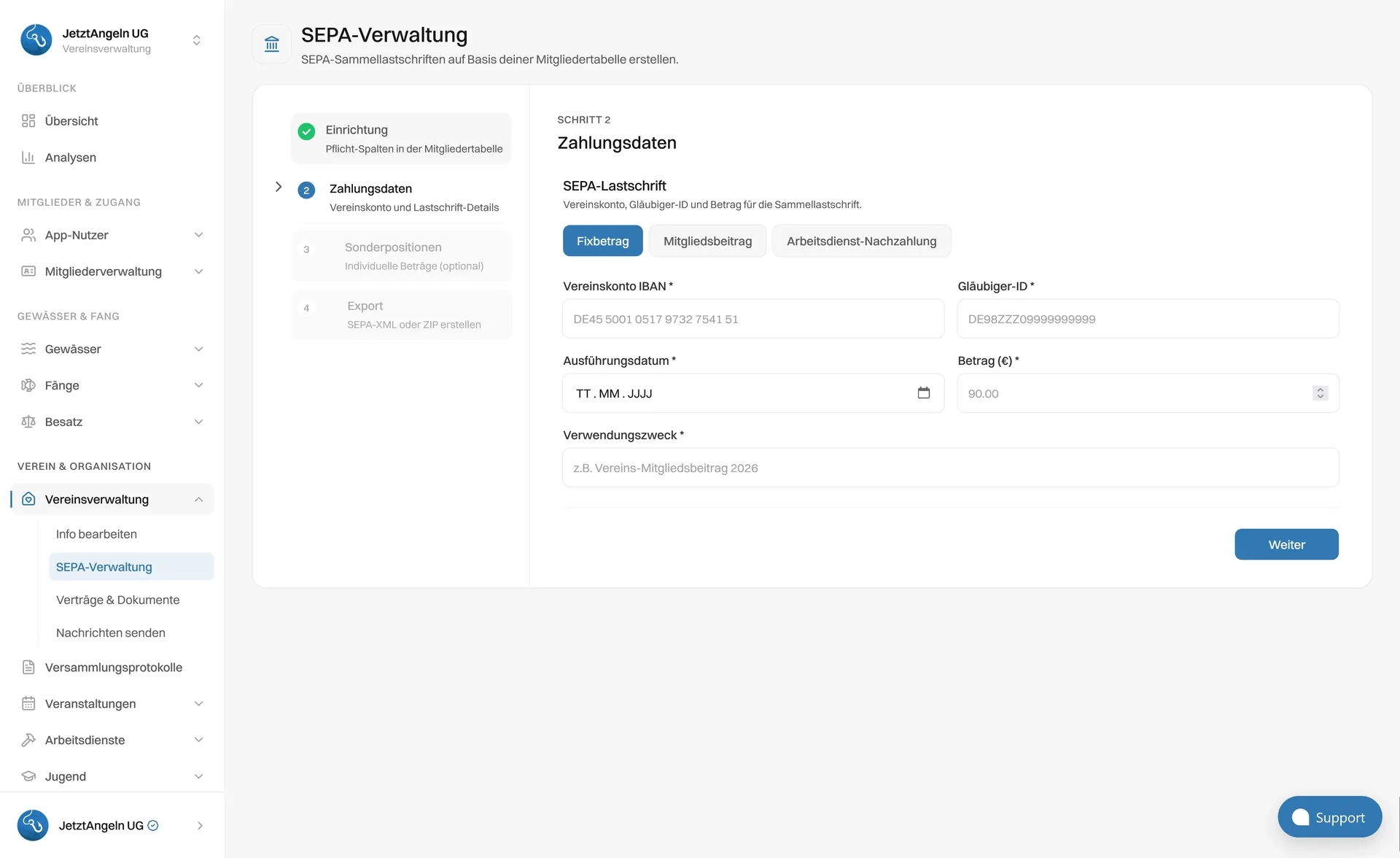Switch to Arbeitsdienst-Nachzahlung tab
The width and height of the screenshot is (1400, 858).
(x=861, y=241)
